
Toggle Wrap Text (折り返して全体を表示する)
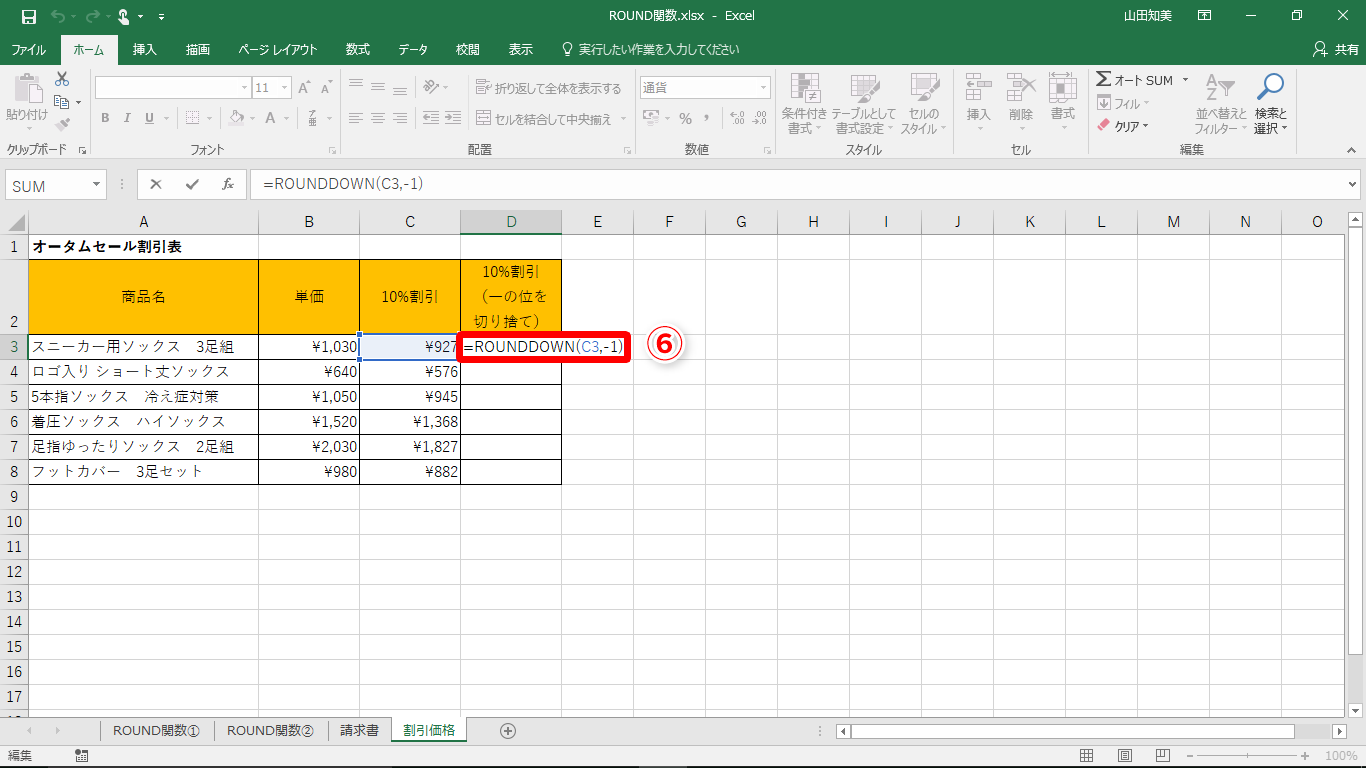[x=549, y=88]
